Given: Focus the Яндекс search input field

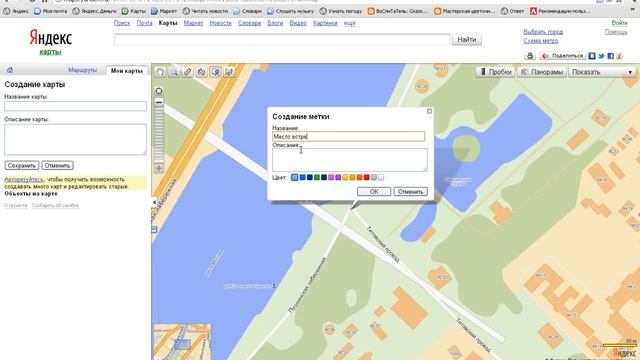Looking at the screenshot, I should tap(282, 40).
